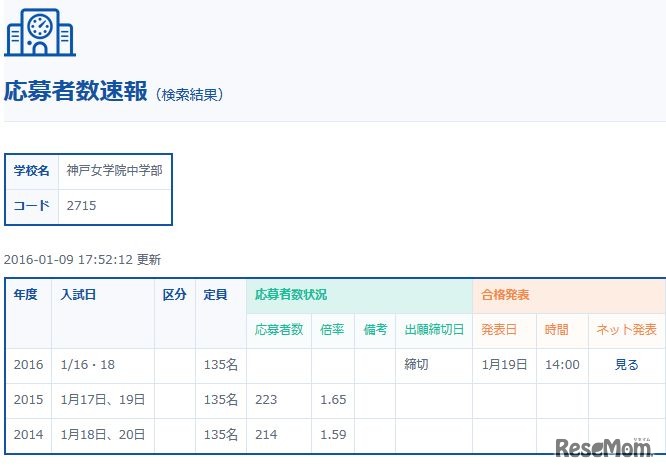This screenshot has height=471, width=666.
Task: Click the 締切 status in 2016 row
Action: [416, 365]
